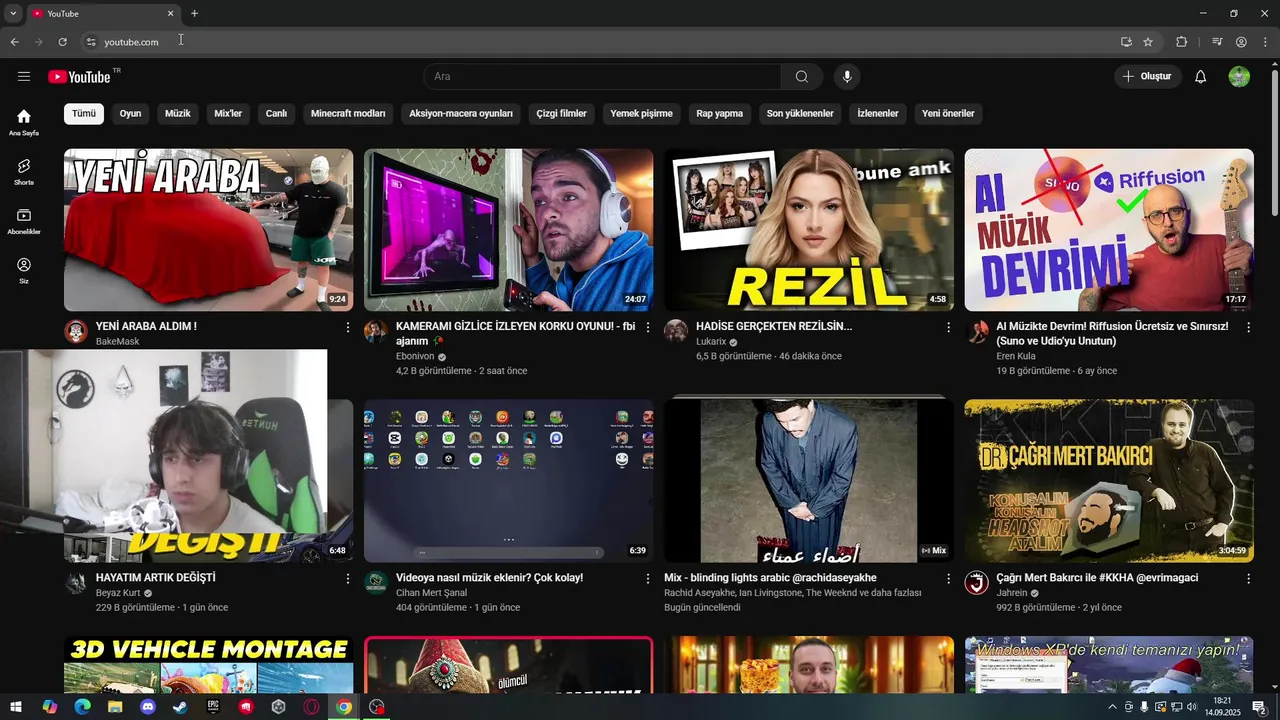Image resolution: width=1280 pixels, height=720 pixels.
Task: Open the Siz page in the sidebar
Action: 24,270
